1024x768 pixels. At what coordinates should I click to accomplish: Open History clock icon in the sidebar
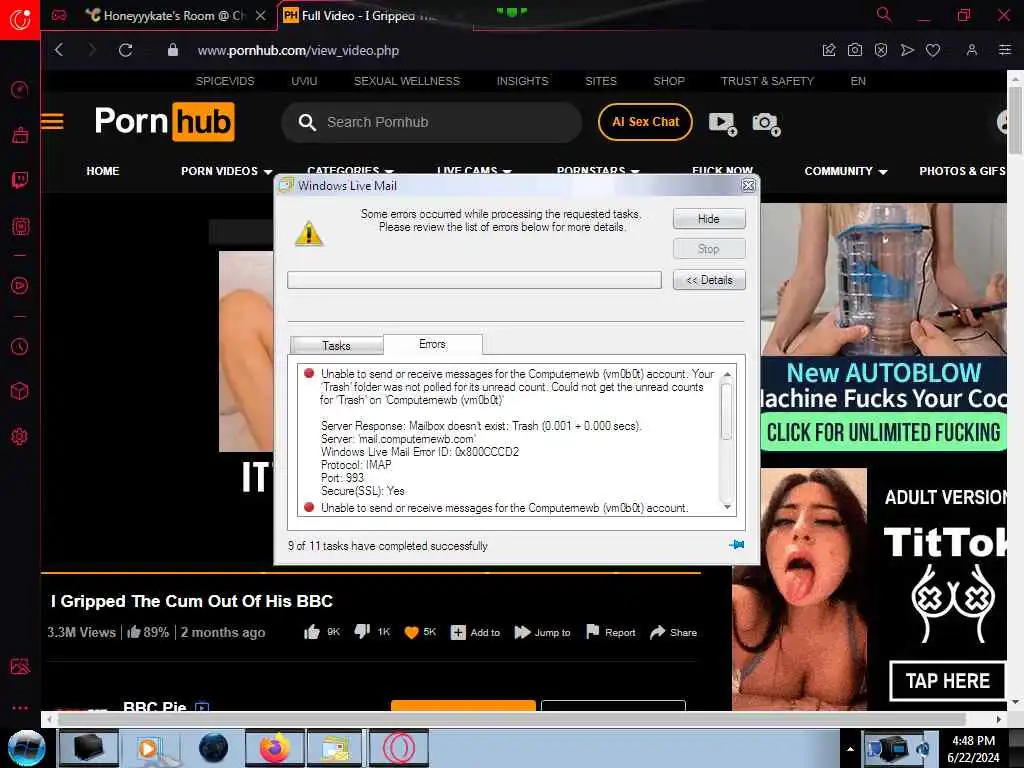pyautogui.click(x=20, y=346)
